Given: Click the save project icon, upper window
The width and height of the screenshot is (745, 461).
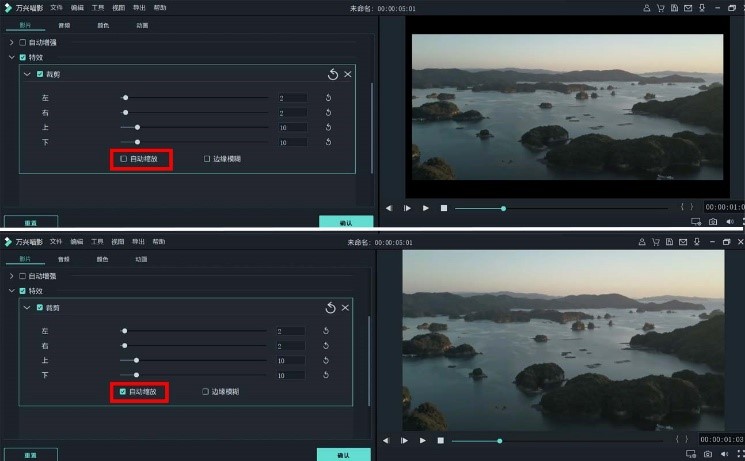Looking at the screenshot, I should pos(674,8).
